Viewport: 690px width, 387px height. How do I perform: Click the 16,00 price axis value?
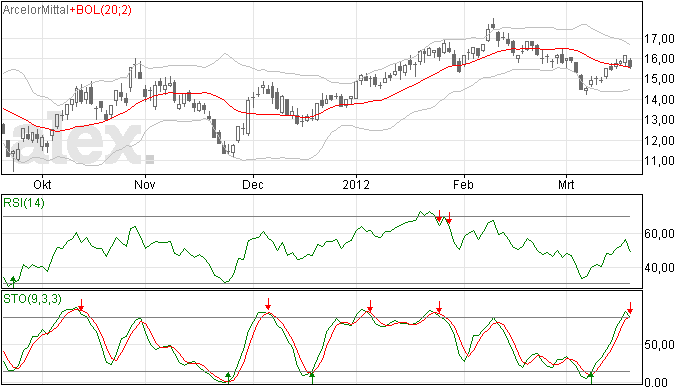660,59
